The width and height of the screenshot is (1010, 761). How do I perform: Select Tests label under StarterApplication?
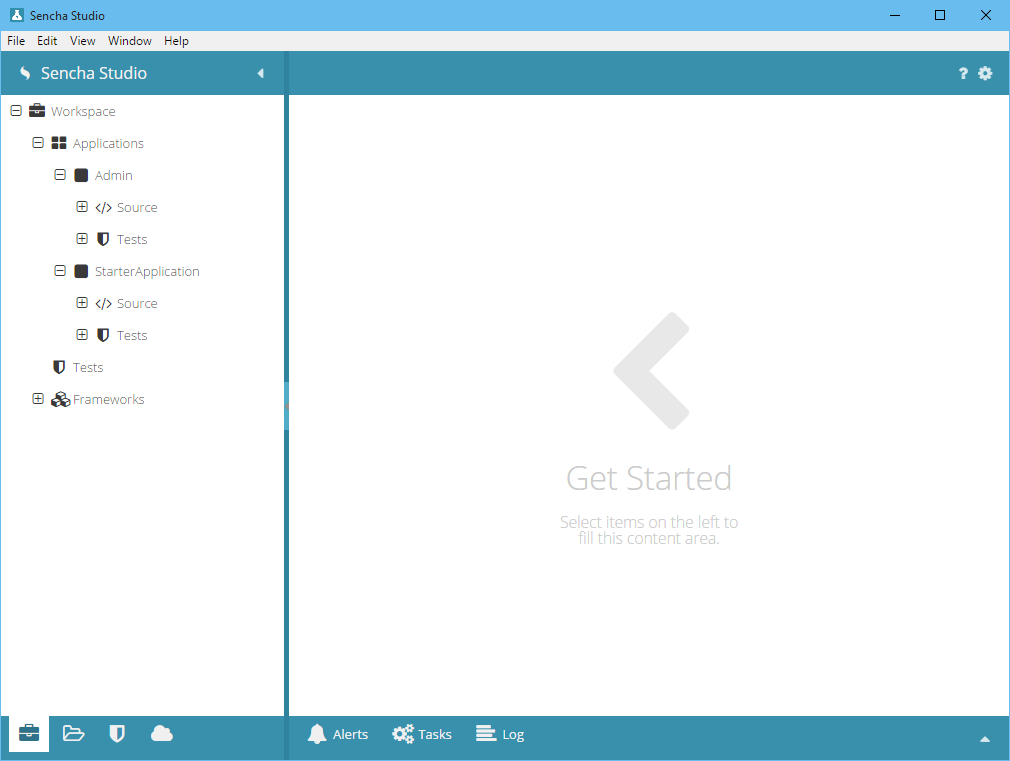point(132,336)
